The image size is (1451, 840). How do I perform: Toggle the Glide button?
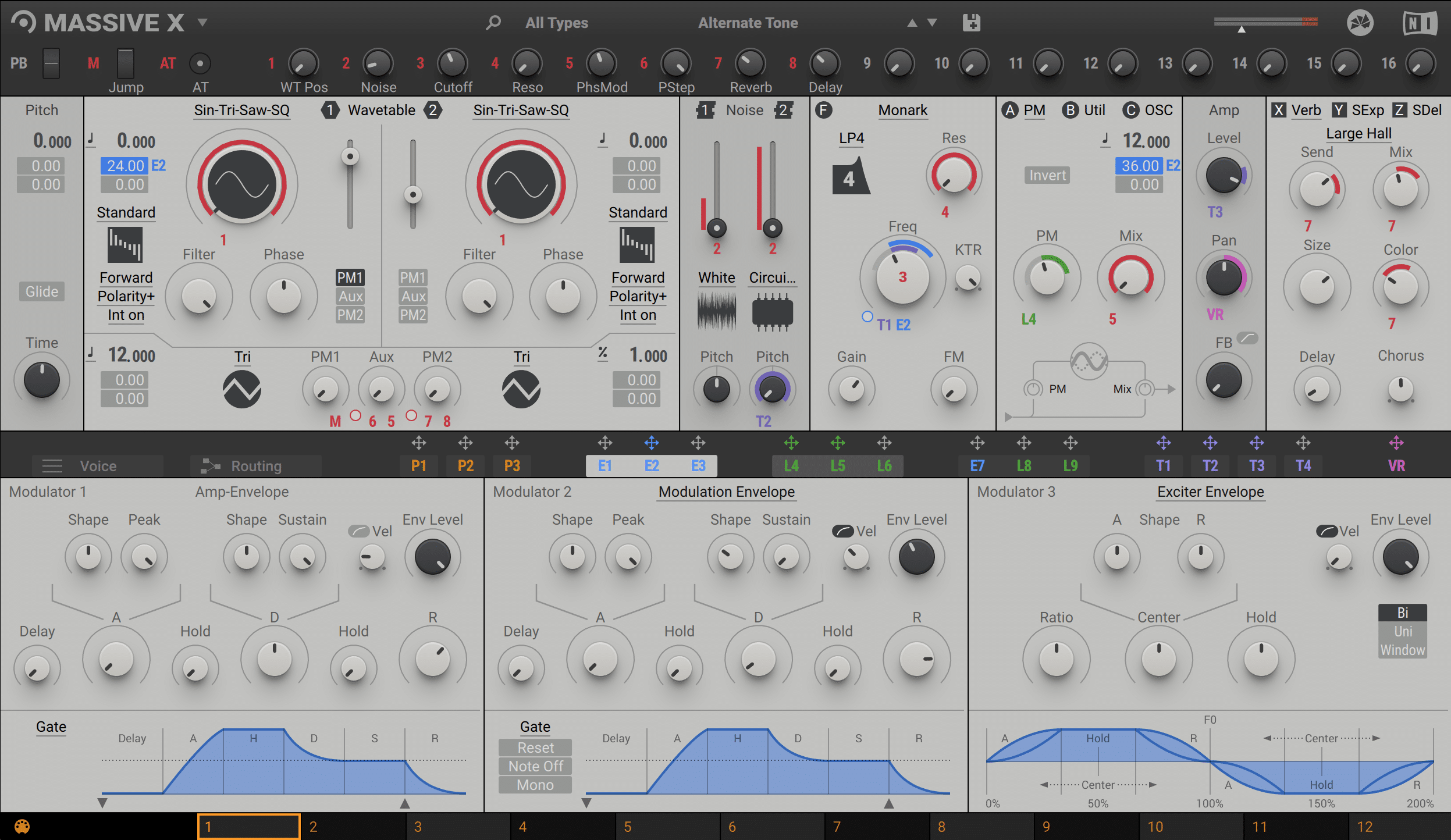42,291
